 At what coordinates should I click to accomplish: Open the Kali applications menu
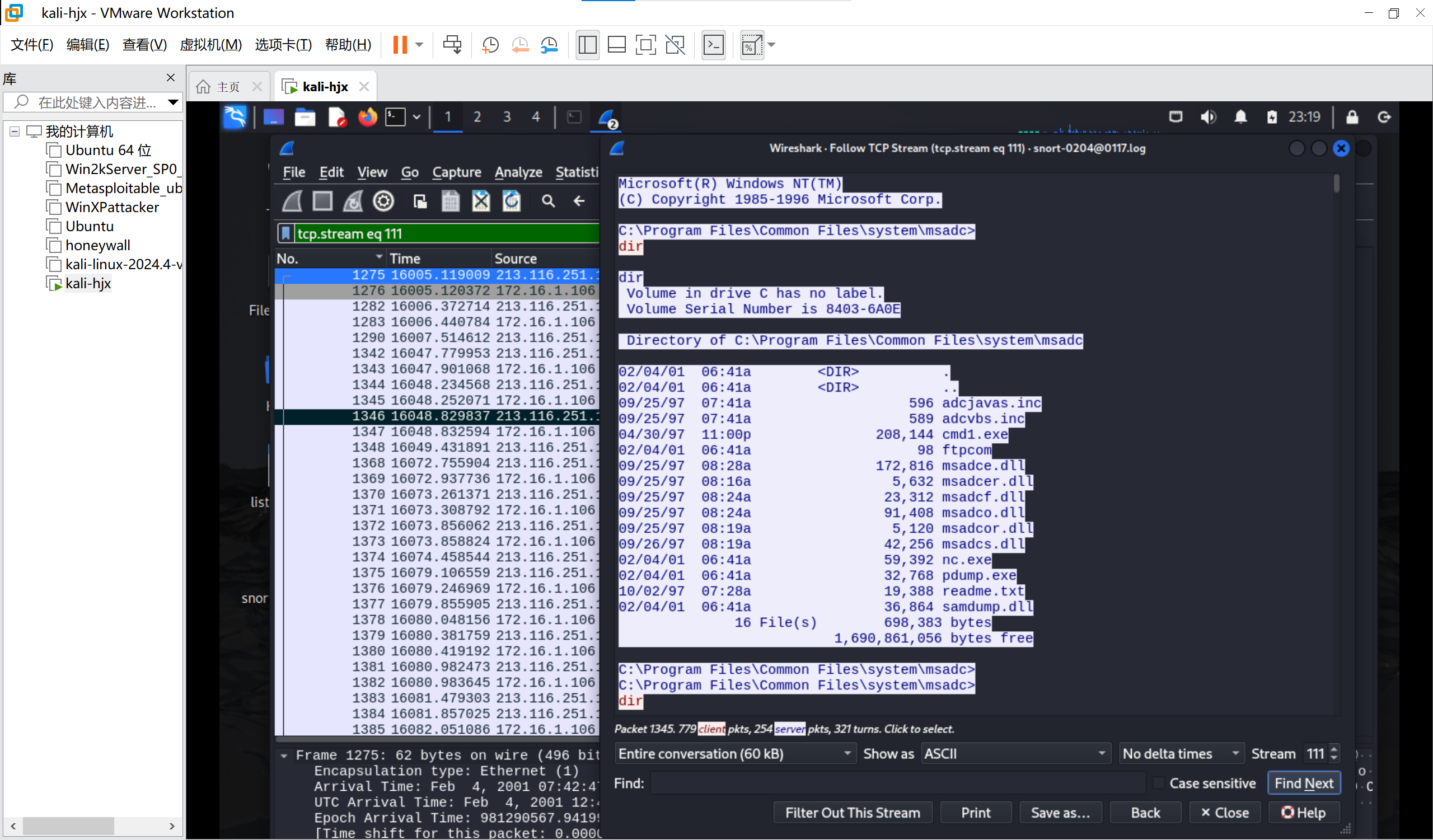coord(235,117)
